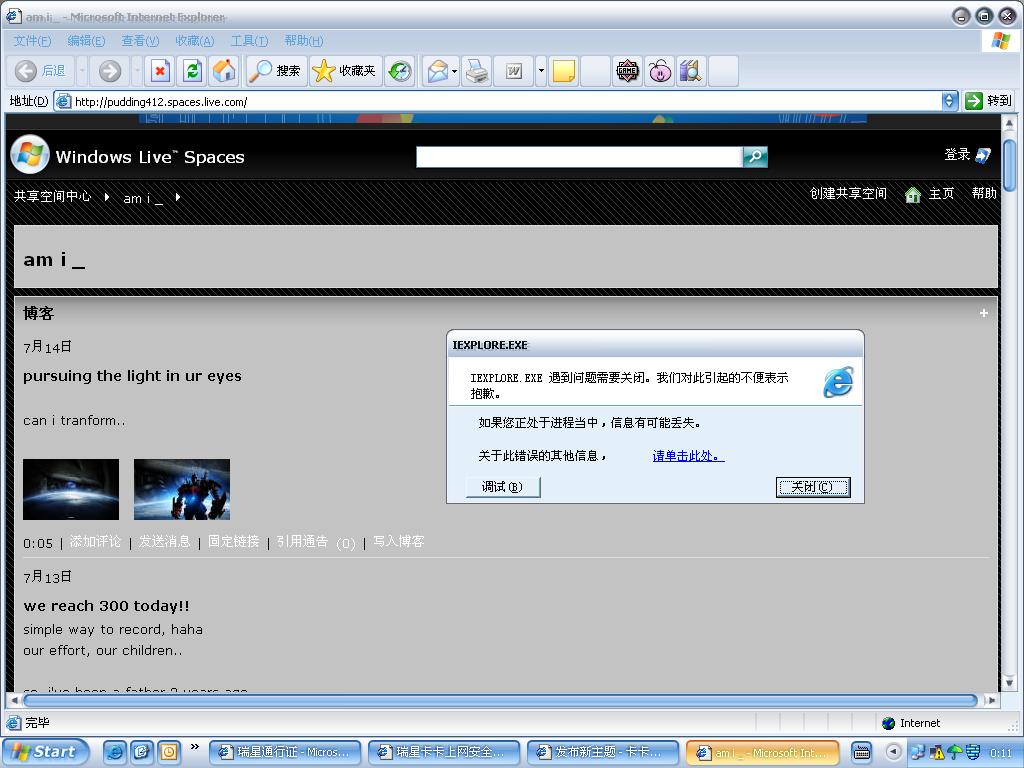The width and height of the screenshot is (1024, 768).
Task: Click the vertical scrollbar thumb
Action: [1009, 164]
